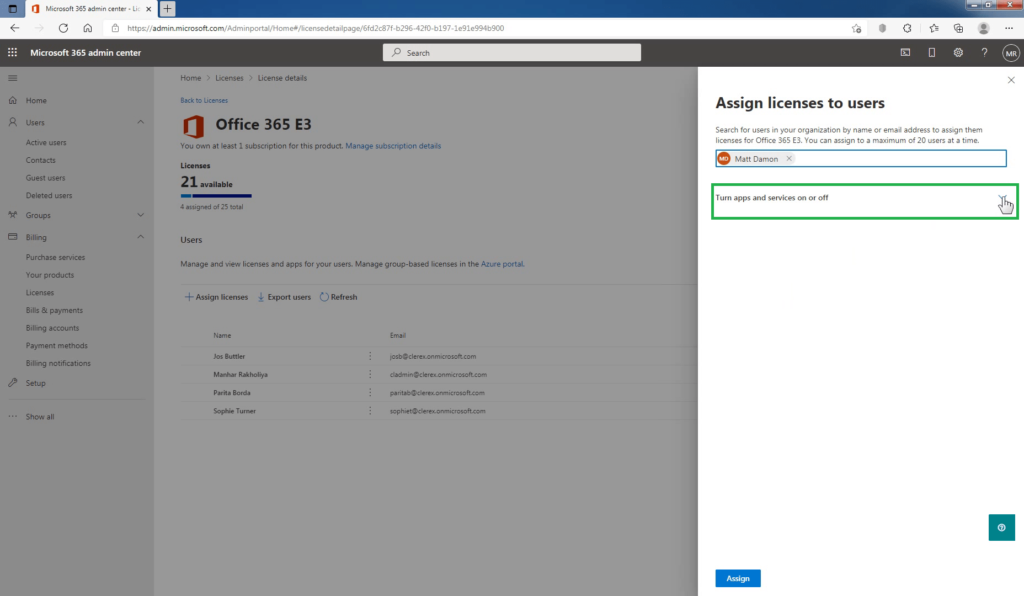Open Guest users in navigation
Screen dimensions: 1024x596
tap(45, 178)
